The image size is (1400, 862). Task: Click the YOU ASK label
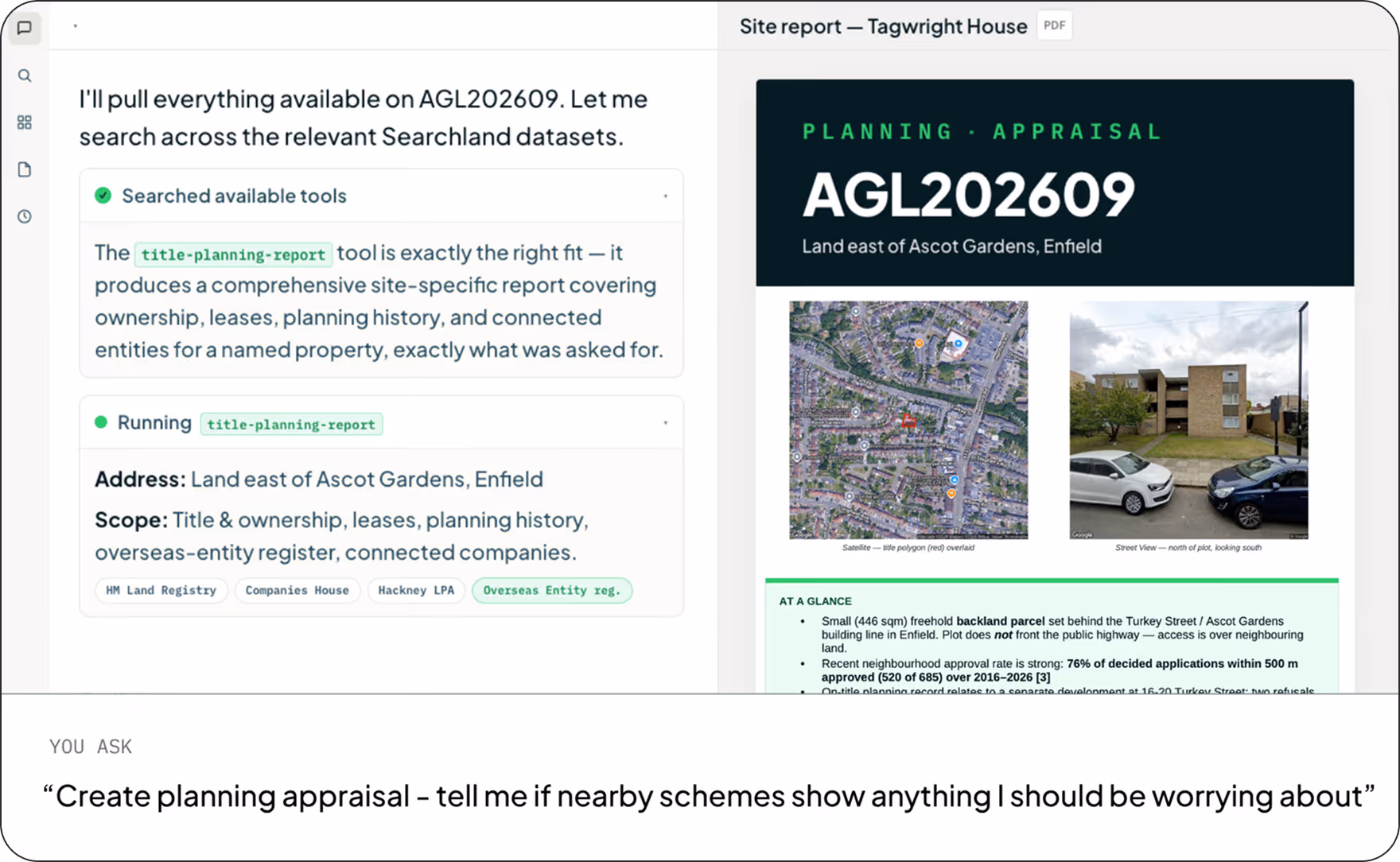pyautogui.click(x=91, y=747)
